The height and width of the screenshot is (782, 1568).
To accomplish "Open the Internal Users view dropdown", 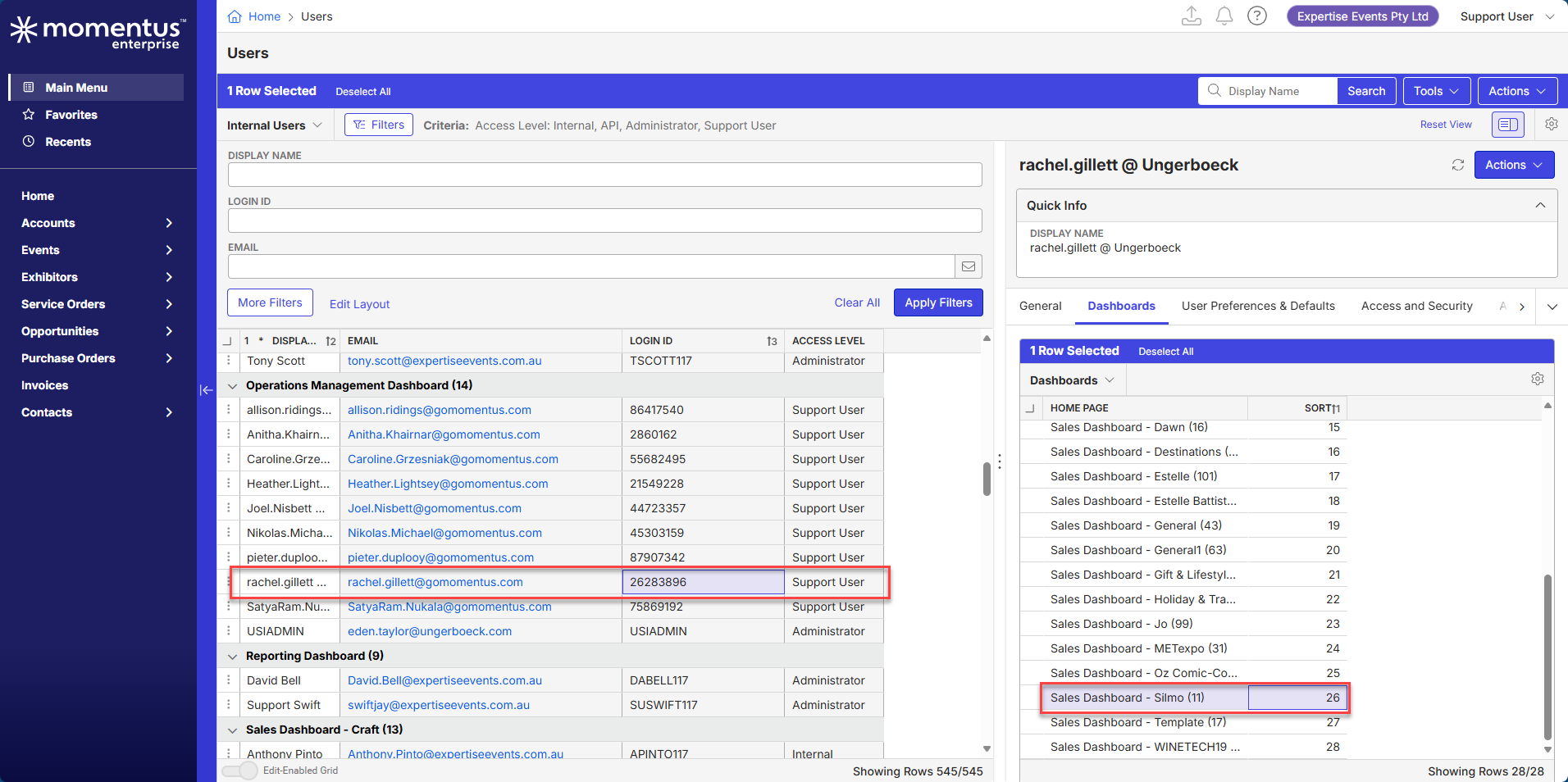I will (x=275, y=125).
